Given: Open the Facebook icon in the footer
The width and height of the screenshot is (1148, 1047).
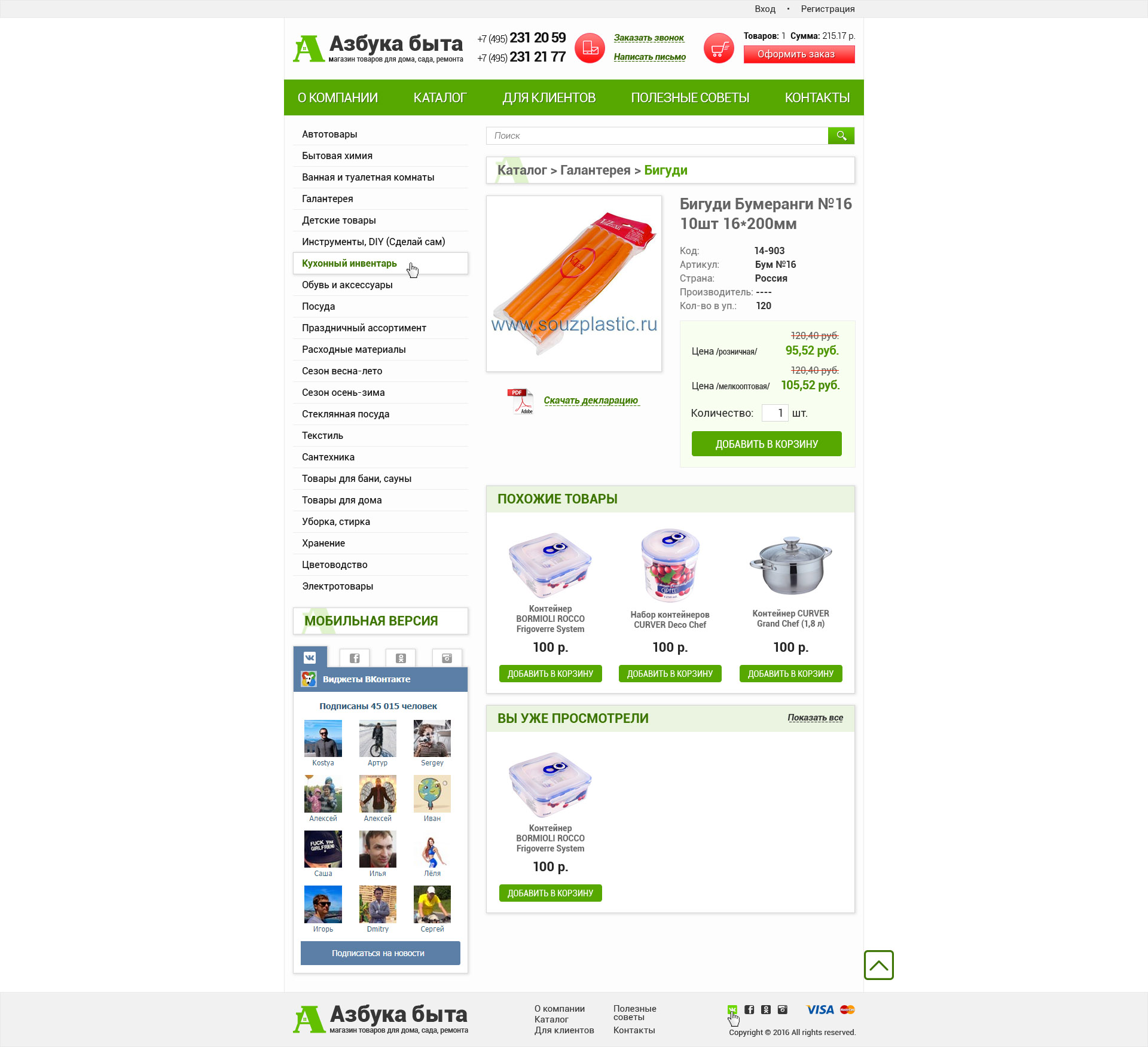Looking at the screenshot, I should point(749,1009).
